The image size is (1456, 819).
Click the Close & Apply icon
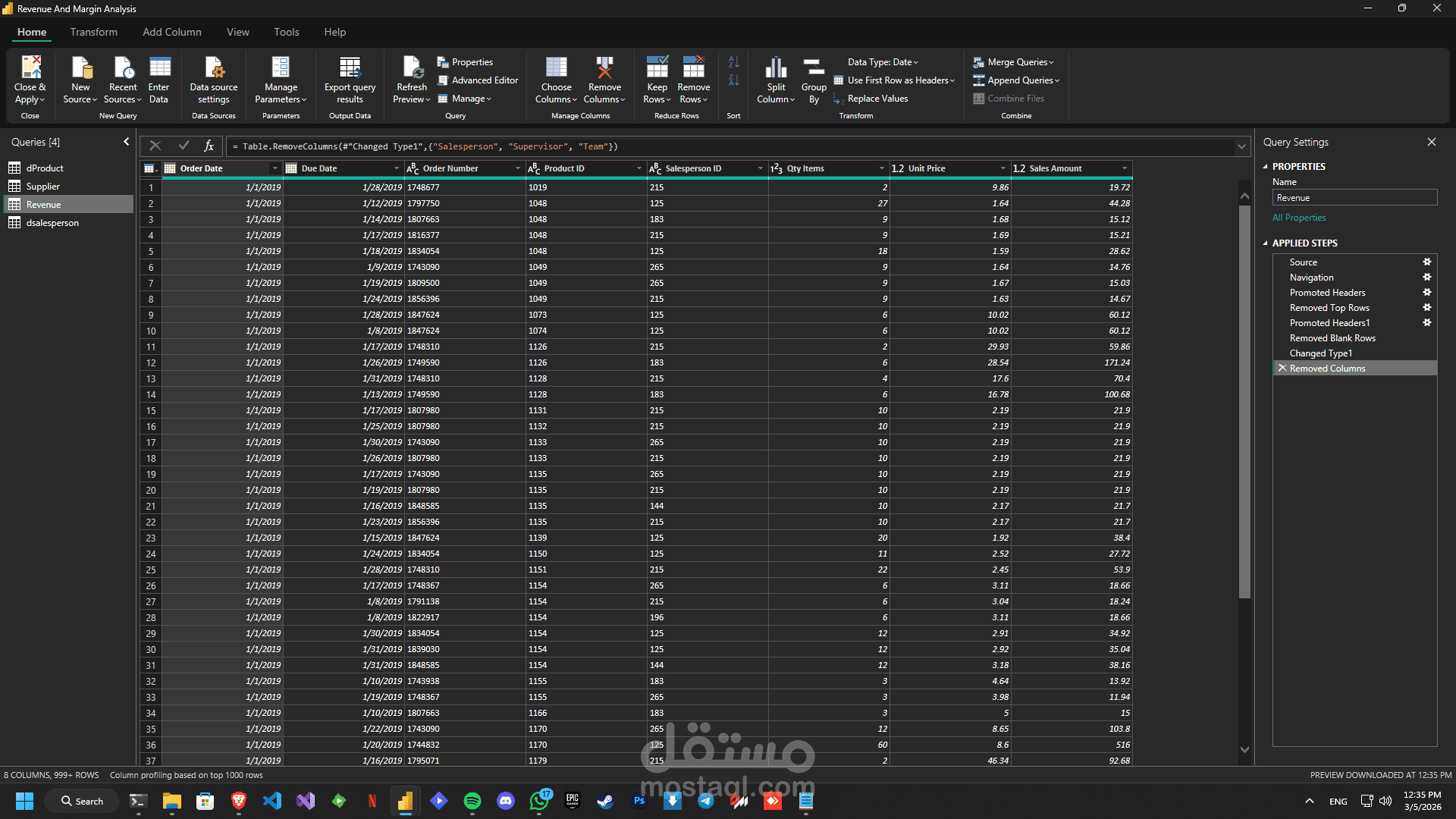pos(30,67)
